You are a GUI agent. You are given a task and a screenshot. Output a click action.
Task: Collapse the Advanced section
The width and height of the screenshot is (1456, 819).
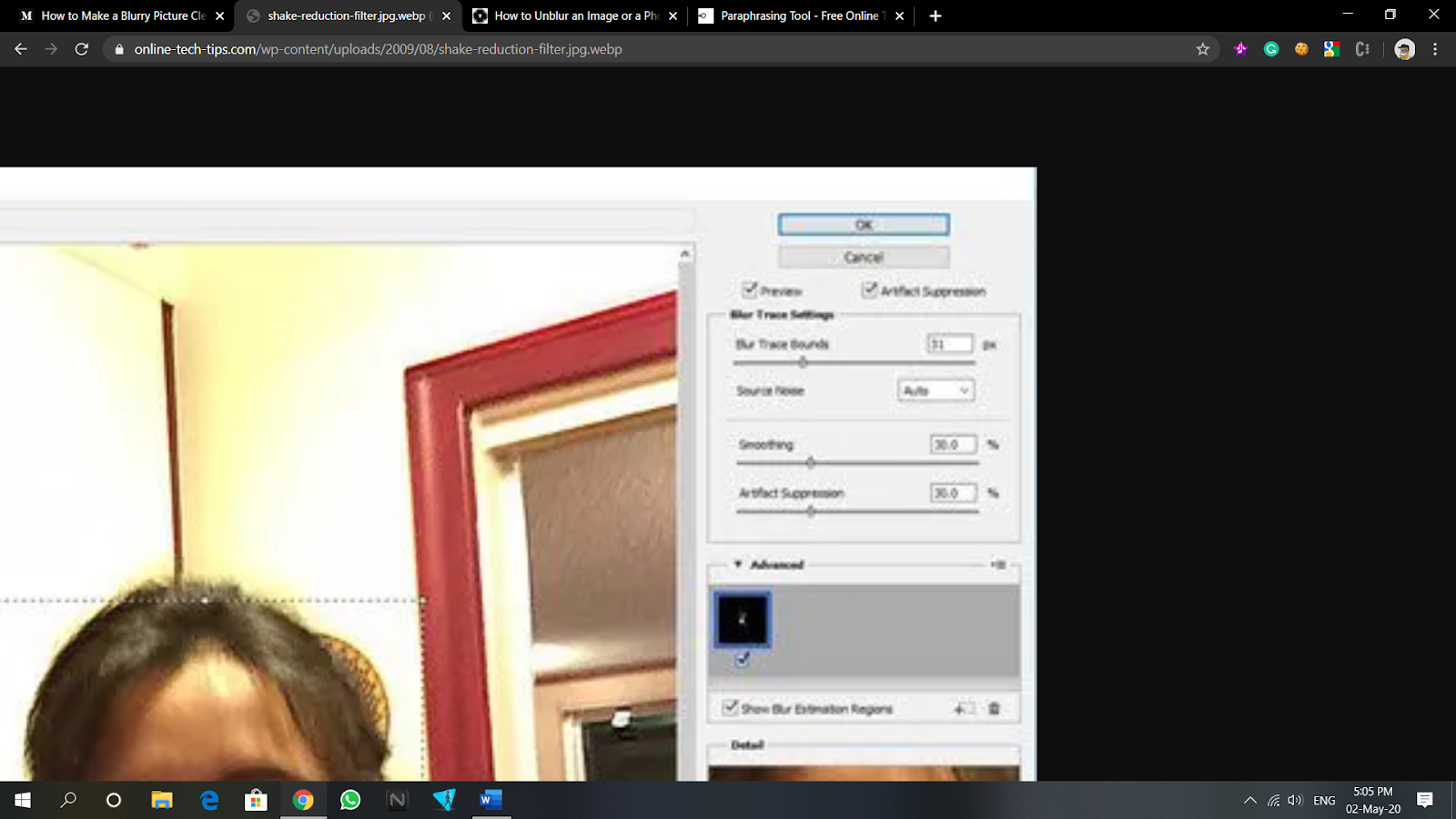738,564
